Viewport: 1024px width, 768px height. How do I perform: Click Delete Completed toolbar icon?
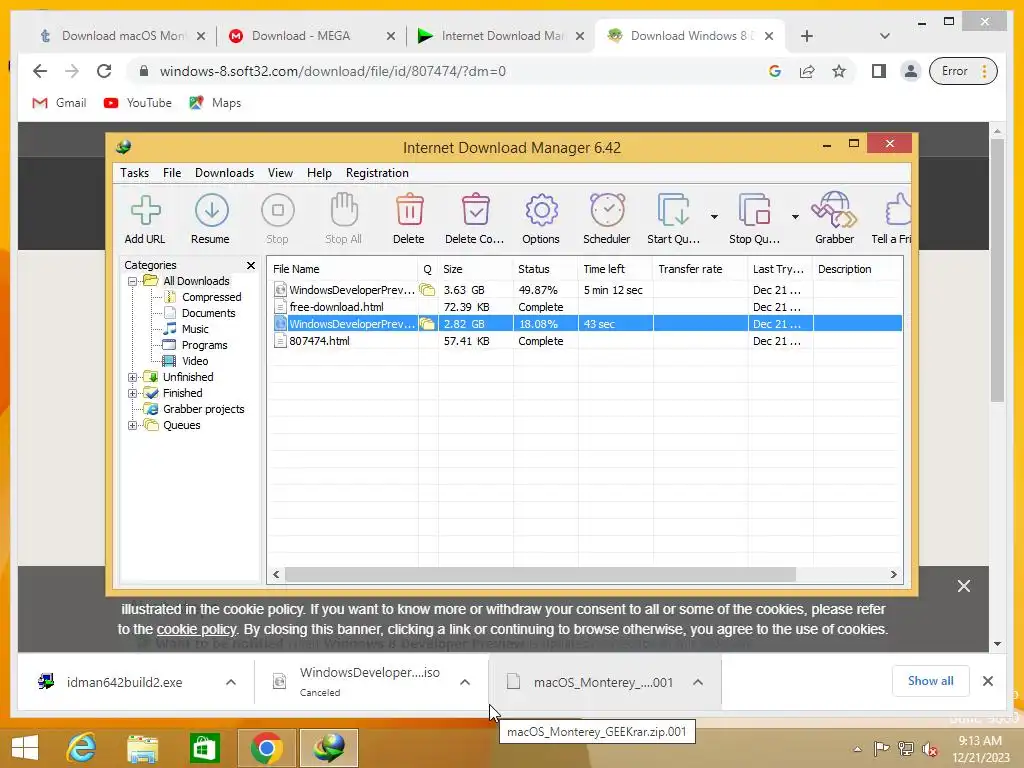475,218
